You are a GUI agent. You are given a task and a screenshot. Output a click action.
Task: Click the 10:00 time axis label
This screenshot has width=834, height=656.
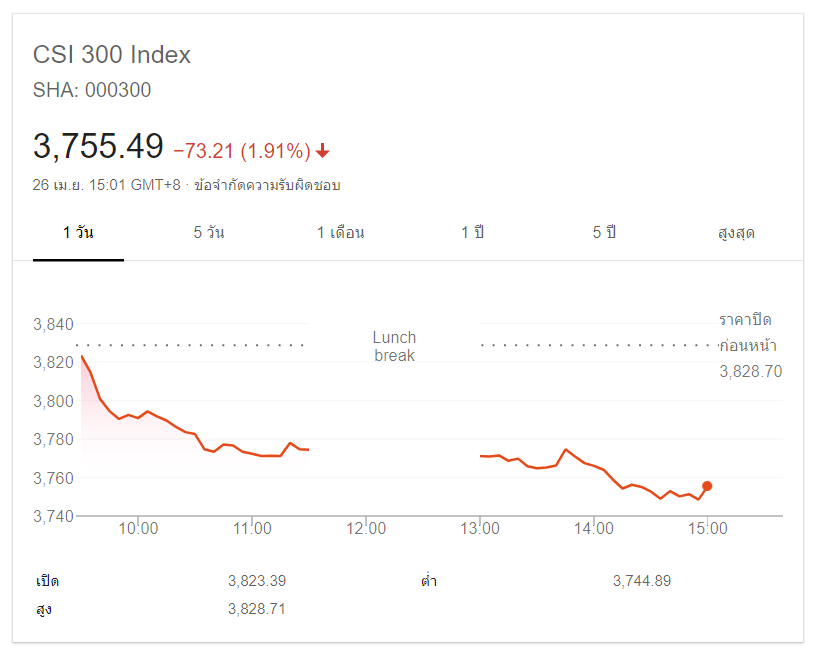pyautogui.click(x=139, y=529)
